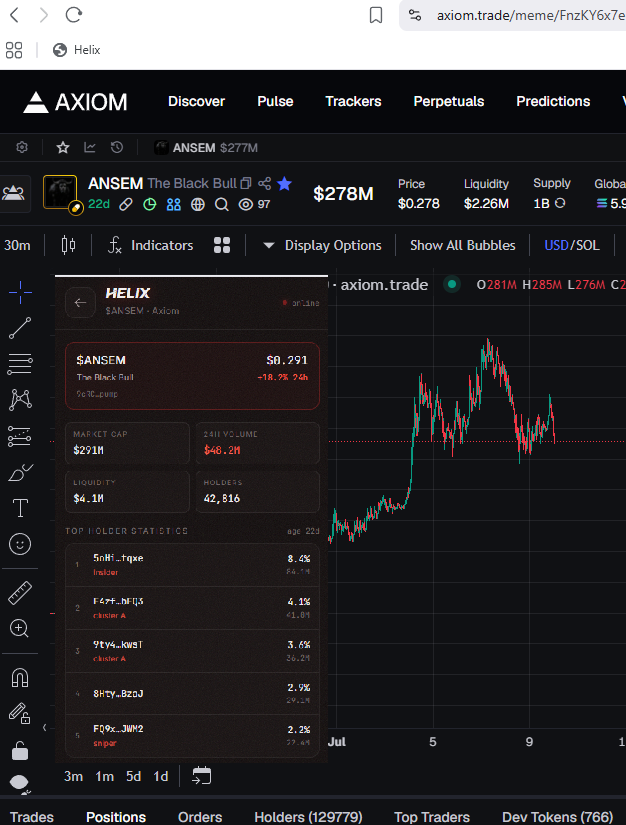
Task: Click the ANSEM token avatar image
Action: tap(60, 192)
